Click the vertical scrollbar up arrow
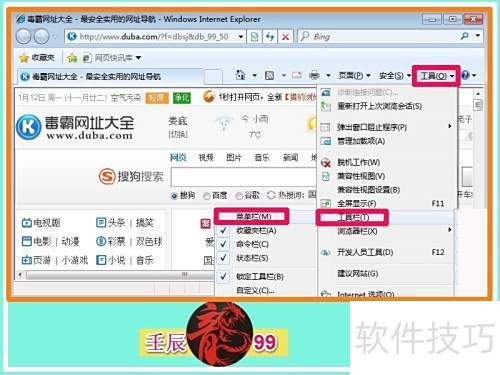 click(478, 94)
